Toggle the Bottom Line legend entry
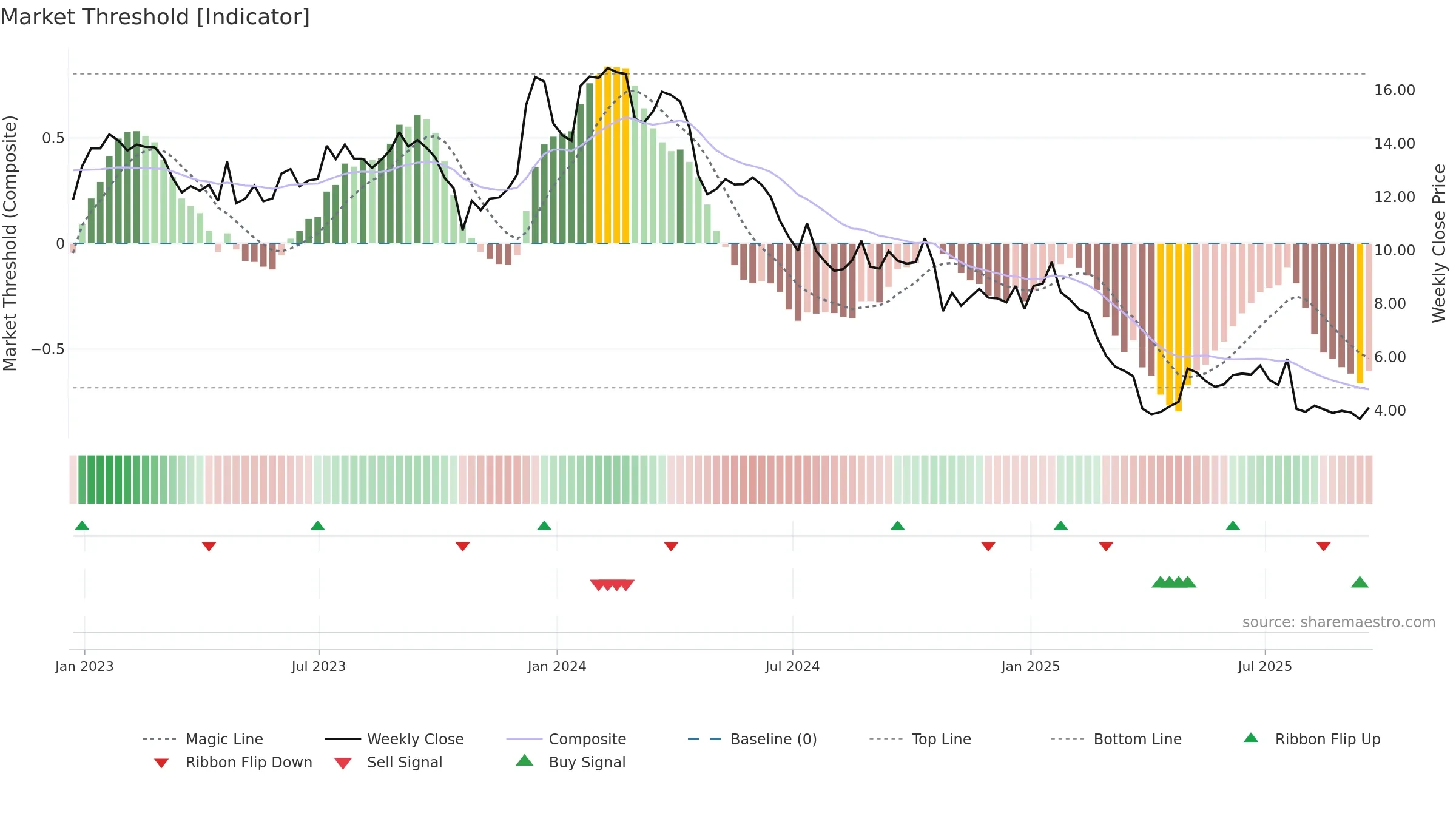 [x=1116, y=739]
